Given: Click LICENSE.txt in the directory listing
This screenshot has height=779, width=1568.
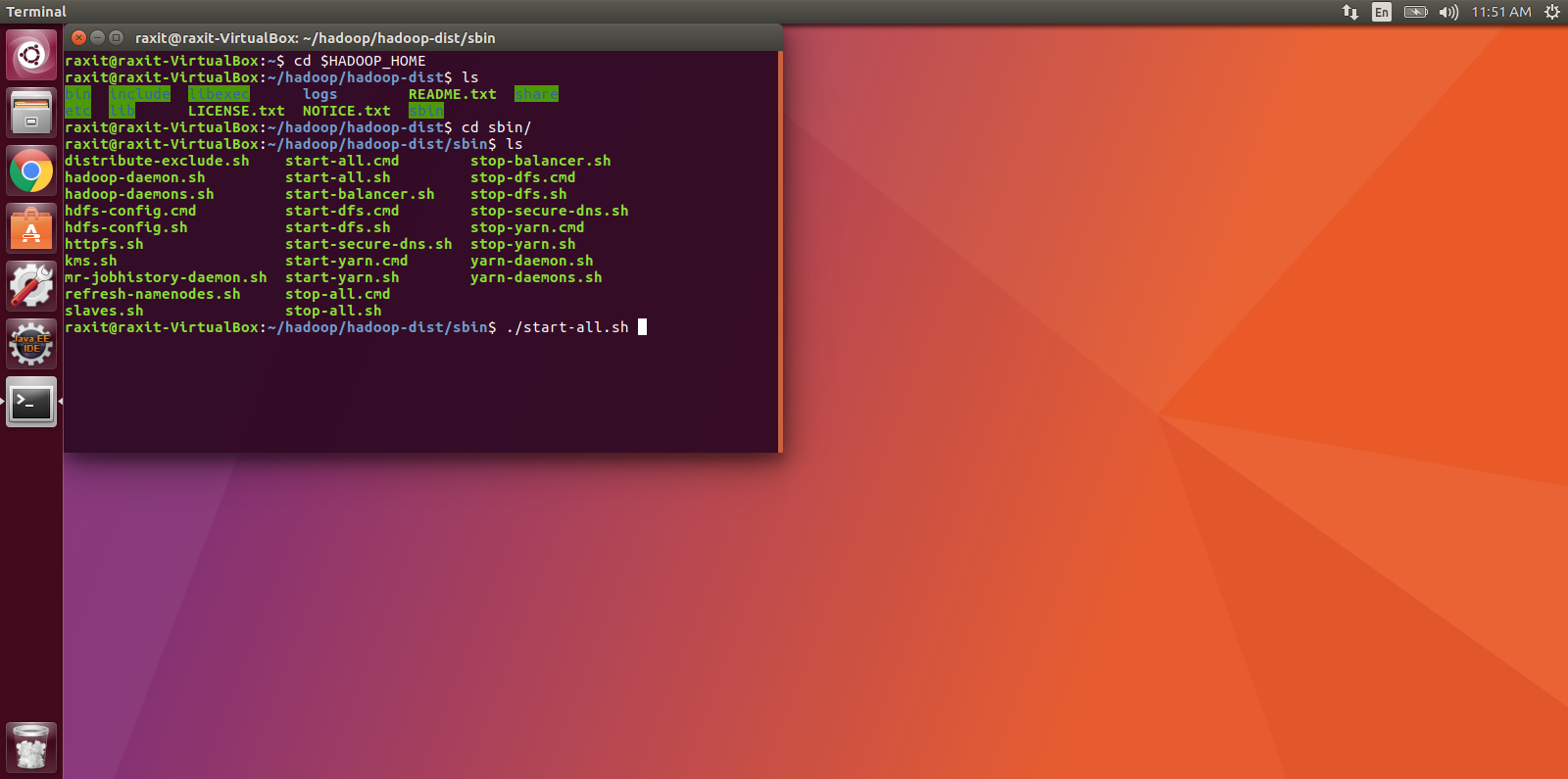Looking at the screenshot, I should [x=236, y=111].
